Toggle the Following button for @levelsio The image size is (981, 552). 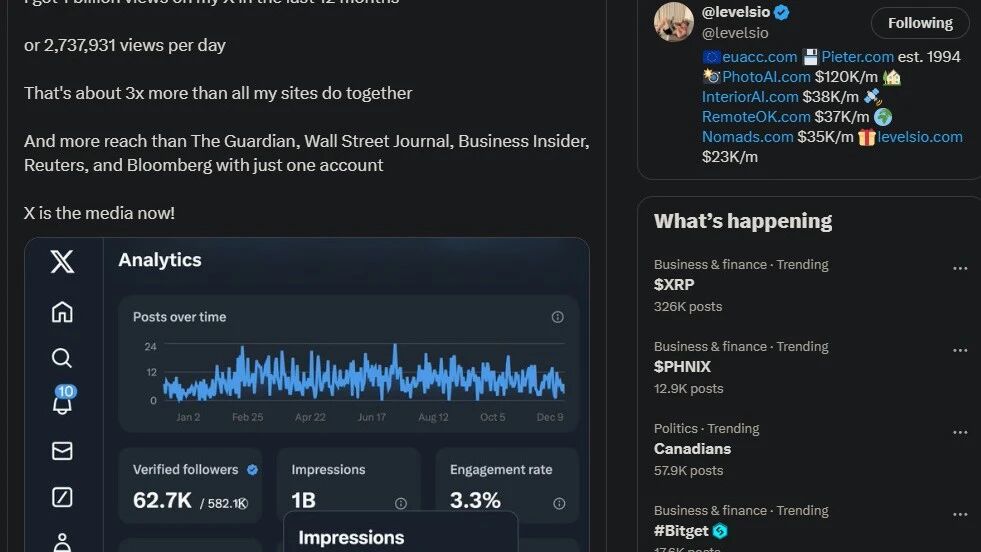(919, 23)
